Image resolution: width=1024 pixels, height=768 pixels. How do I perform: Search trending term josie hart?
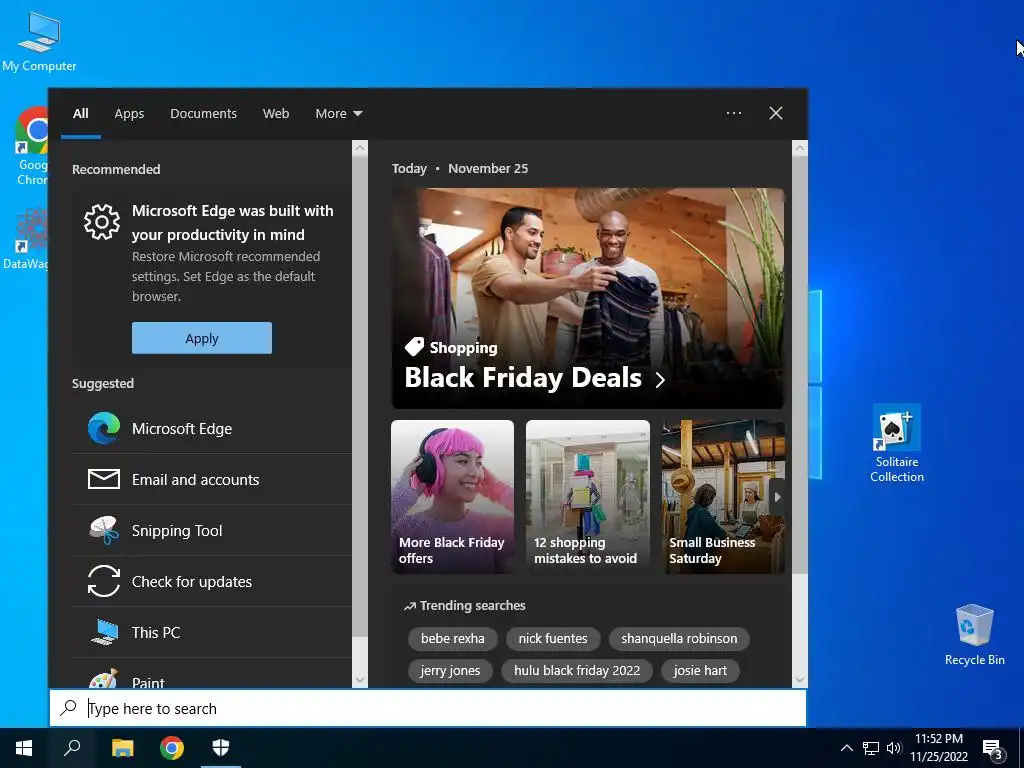(x=700, y=670)
